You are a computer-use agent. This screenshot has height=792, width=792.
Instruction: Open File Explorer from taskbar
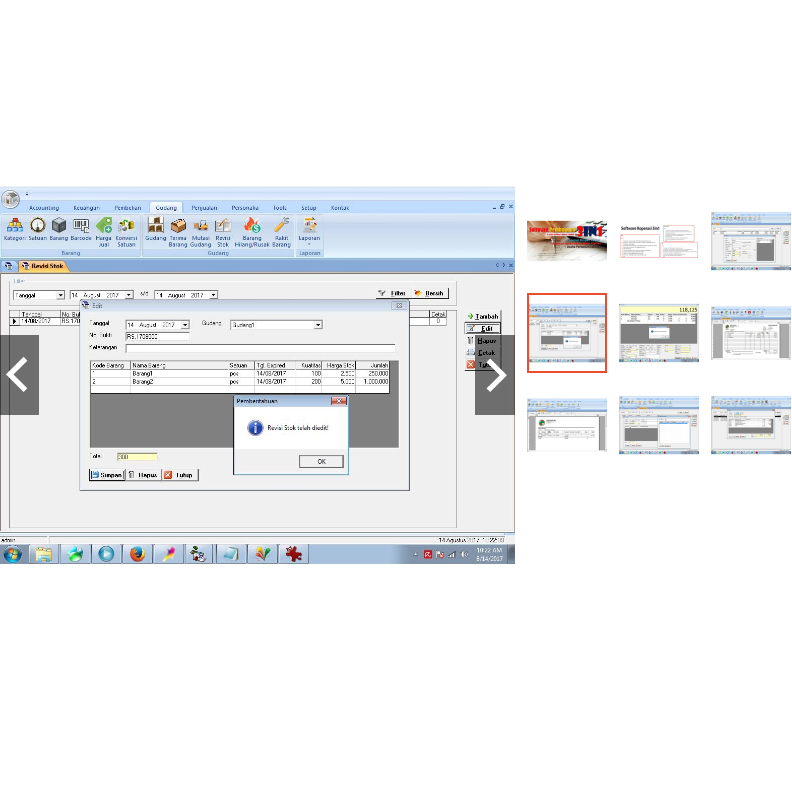[x=44, y=554]
